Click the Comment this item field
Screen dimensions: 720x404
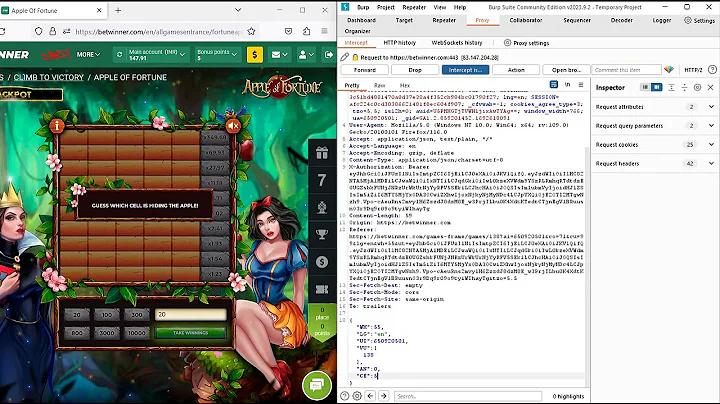(626, 70)
